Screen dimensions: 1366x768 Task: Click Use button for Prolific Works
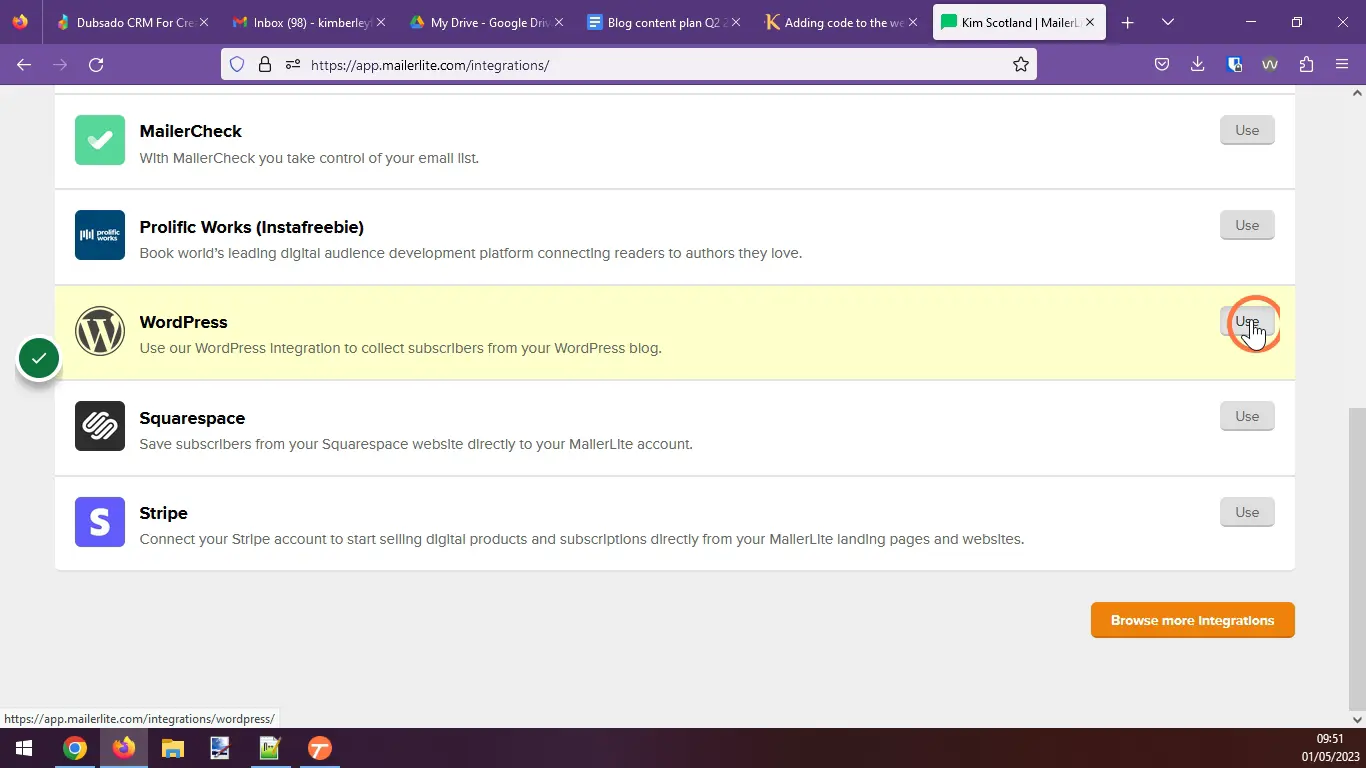[1247, 225]
